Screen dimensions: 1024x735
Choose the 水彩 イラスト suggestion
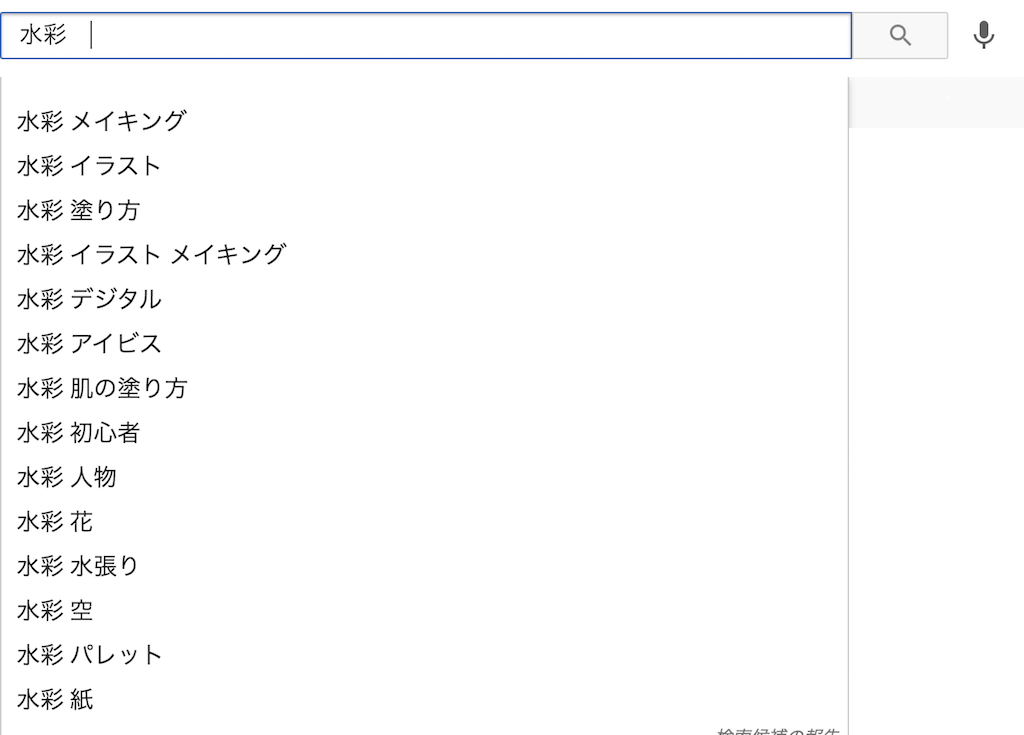click(x=89, y=166)
